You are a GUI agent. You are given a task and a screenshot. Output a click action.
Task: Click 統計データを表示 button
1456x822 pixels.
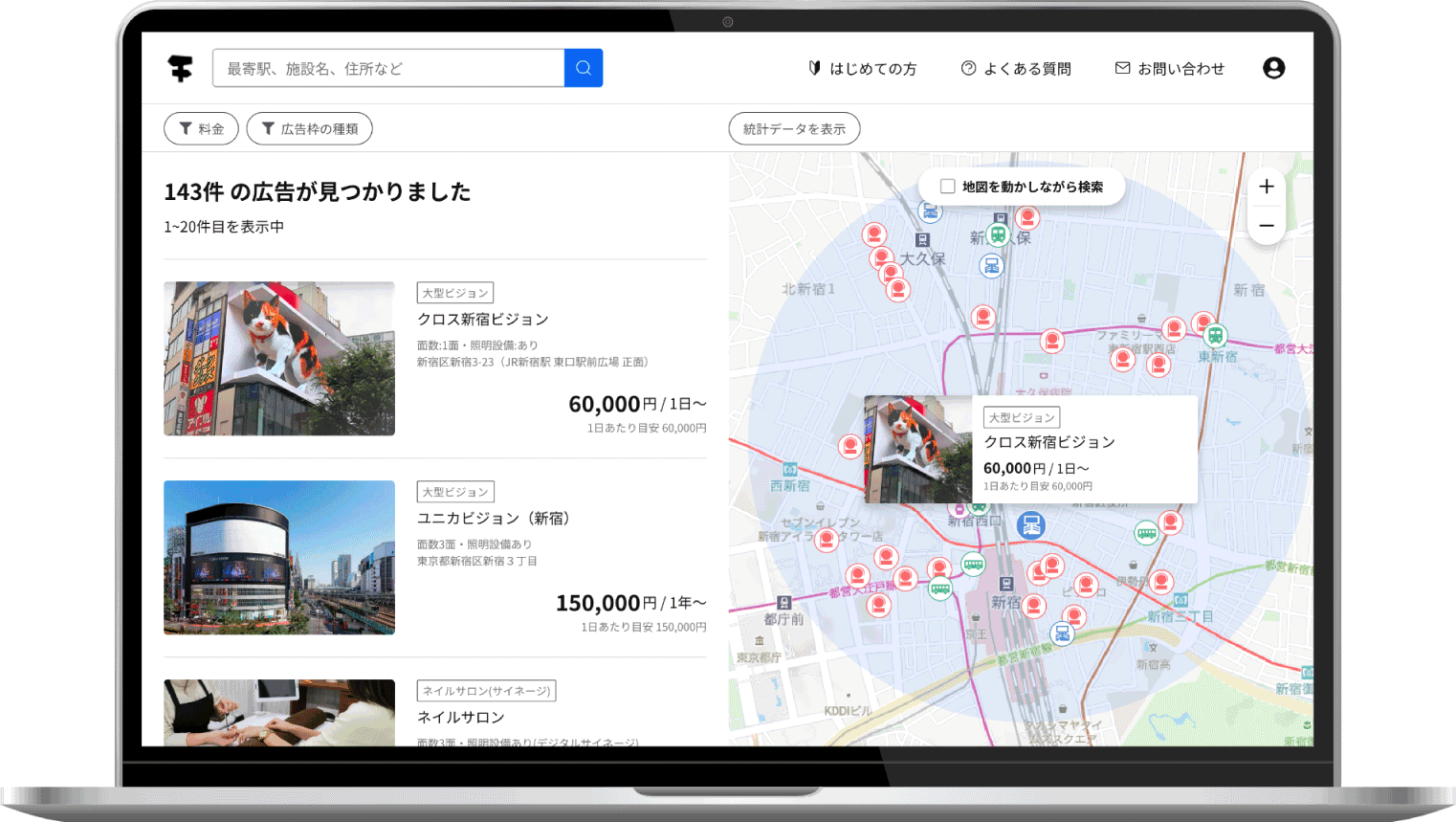[x=794, y=129]
